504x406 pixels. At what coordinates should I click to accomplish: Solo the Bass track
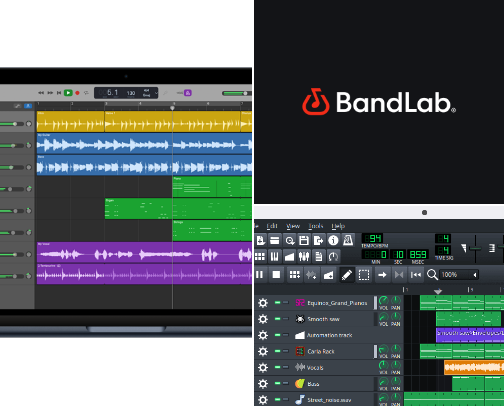click(x=286, y=383)
